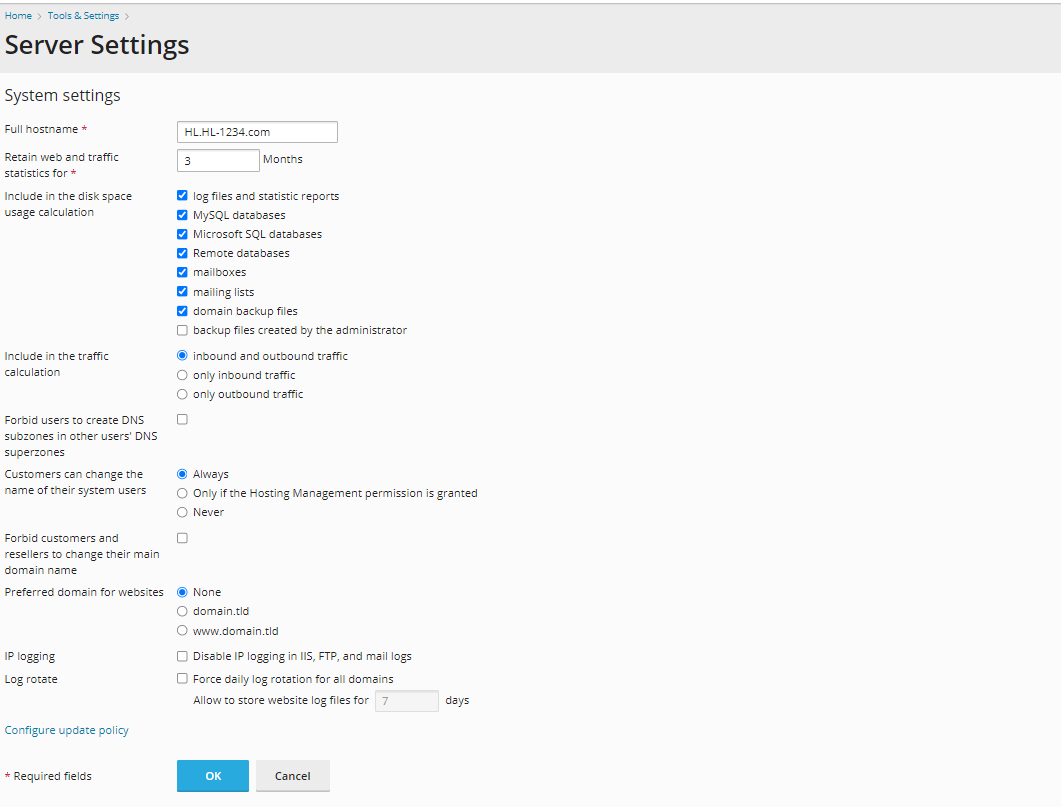Viewport: 1061px width, 807px height.
Task: Enable backup files created by the administrator
Action: tap(182, 329)
